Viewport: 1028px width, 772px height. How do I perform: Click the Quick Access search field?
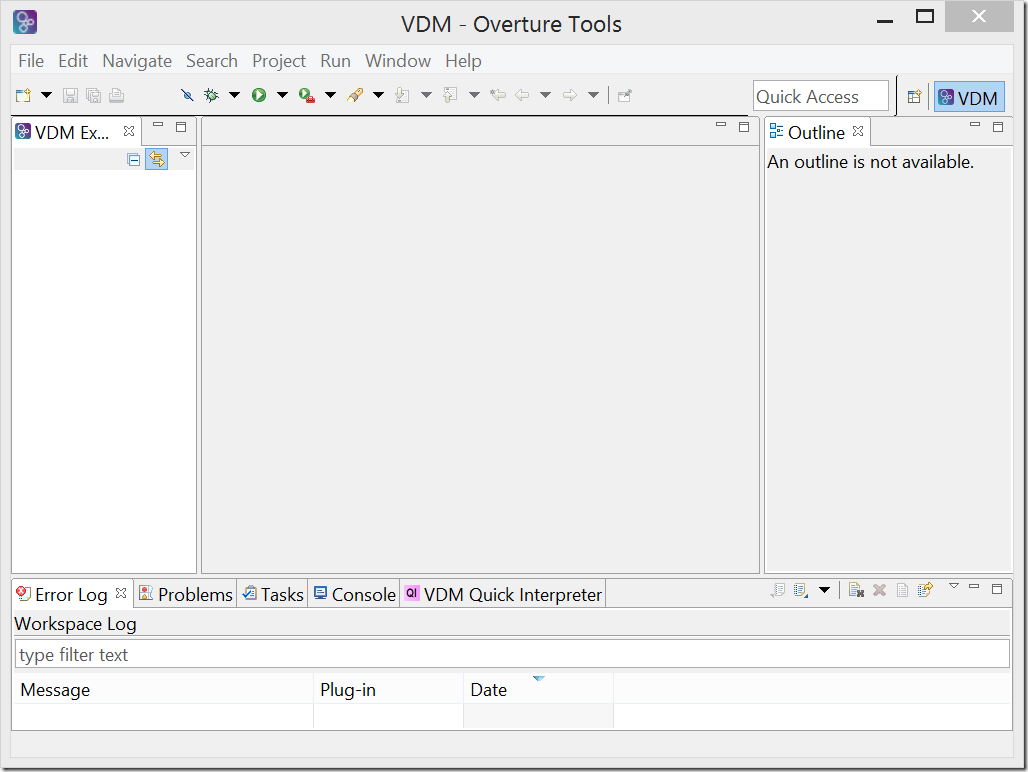click(821, 96)
